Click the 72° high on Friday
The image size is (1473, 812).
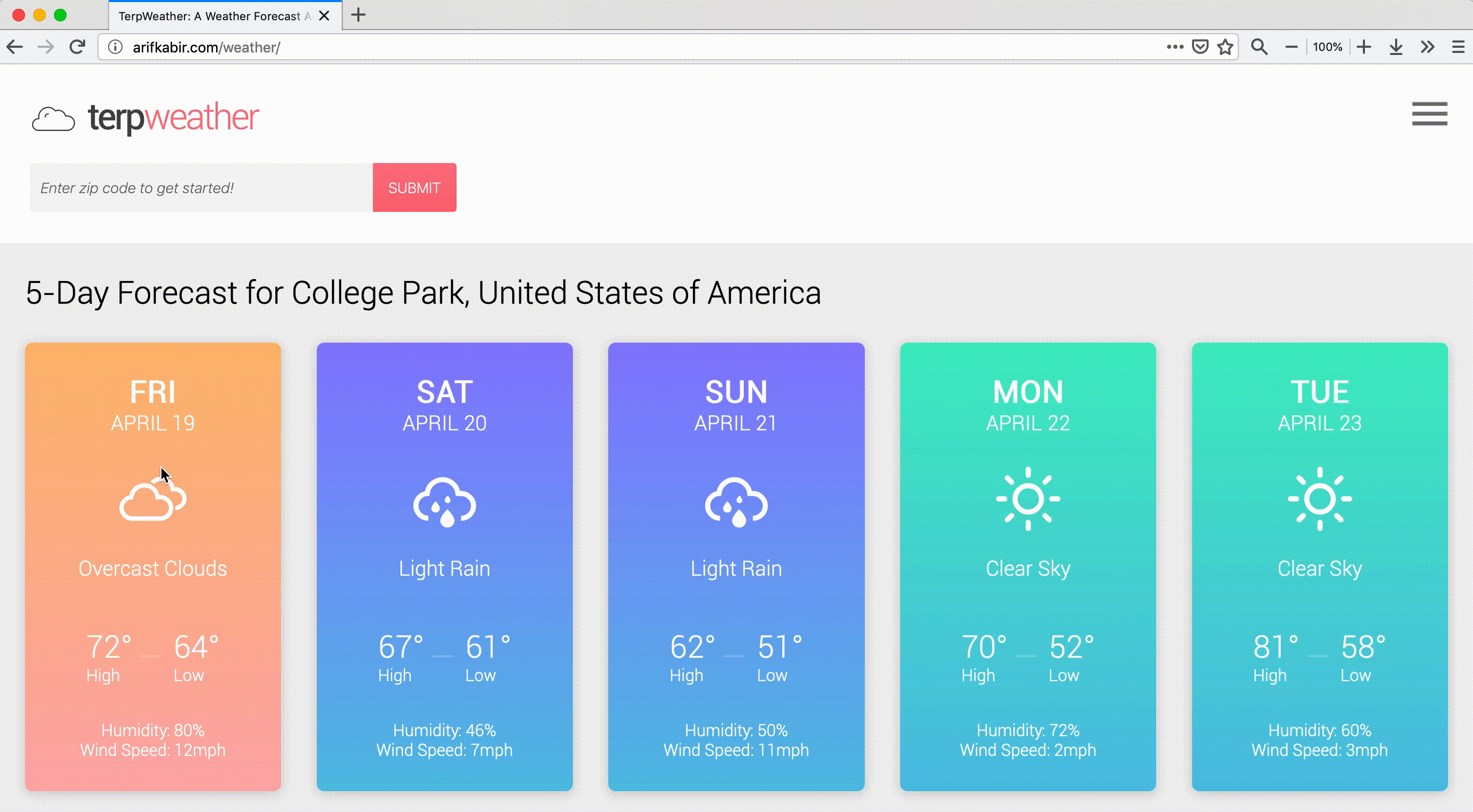click(x=109, y=647)
